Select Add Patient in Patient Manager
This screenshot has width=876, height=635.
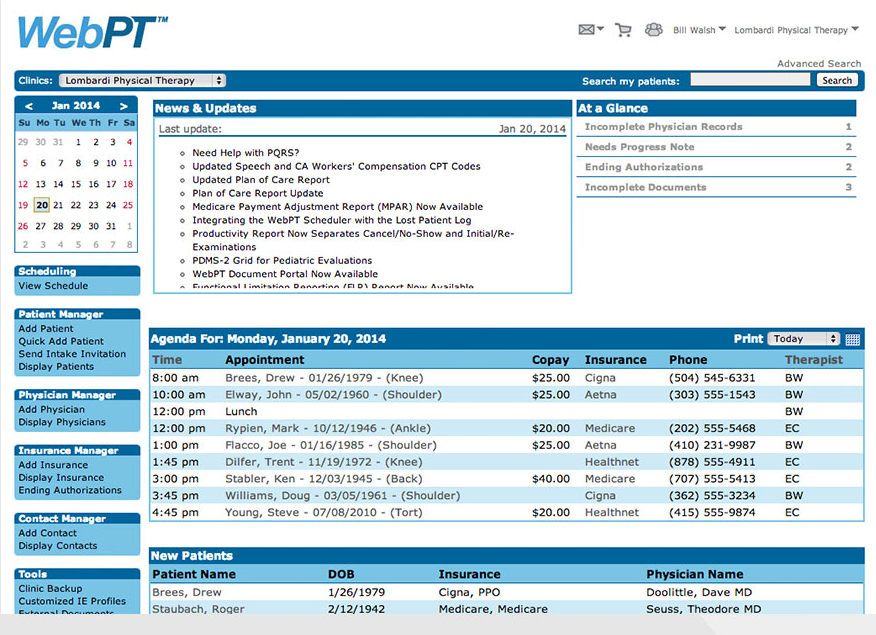click(x=46, y=328)
